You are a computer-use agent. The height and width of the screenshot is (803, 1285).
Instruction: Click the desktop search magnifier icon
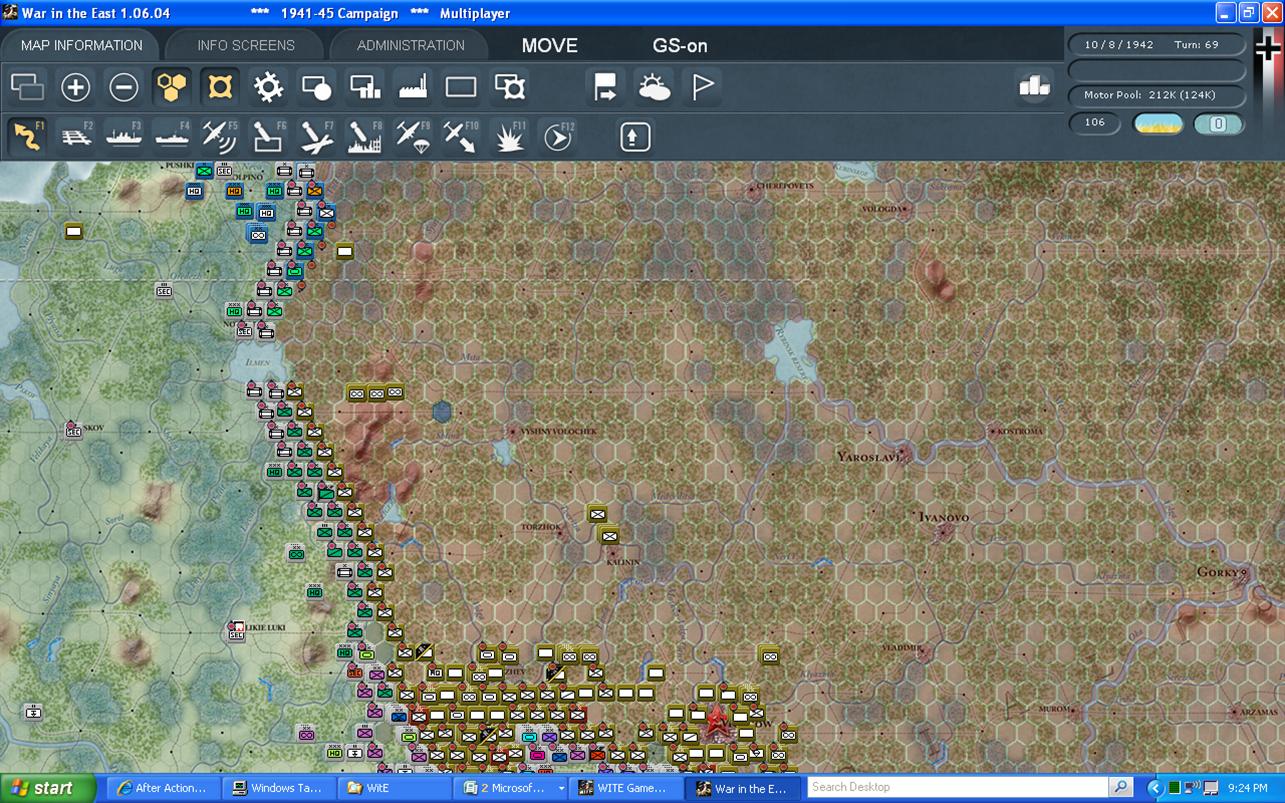coord(1121,787)
